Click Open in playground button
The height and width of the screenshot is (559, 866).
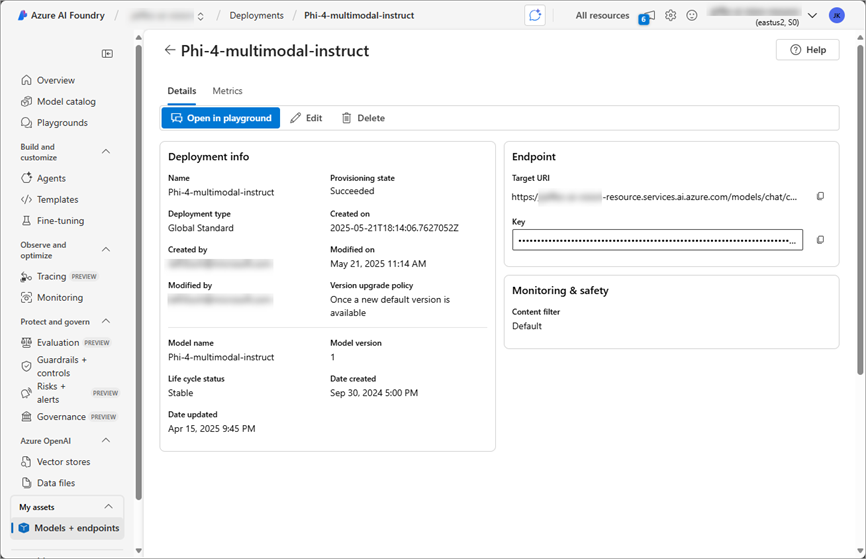coord(221,118)
